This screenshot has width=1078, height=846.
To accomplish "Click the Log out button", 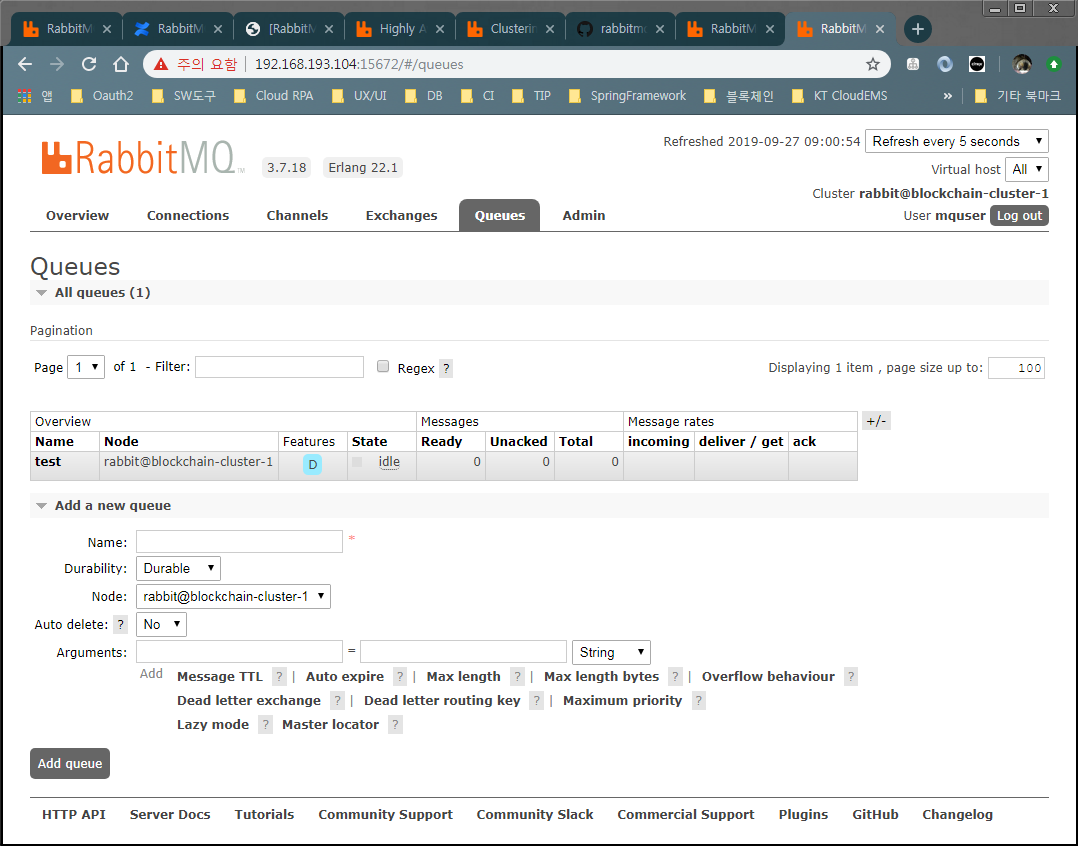I will click(x=1019, y=216).
